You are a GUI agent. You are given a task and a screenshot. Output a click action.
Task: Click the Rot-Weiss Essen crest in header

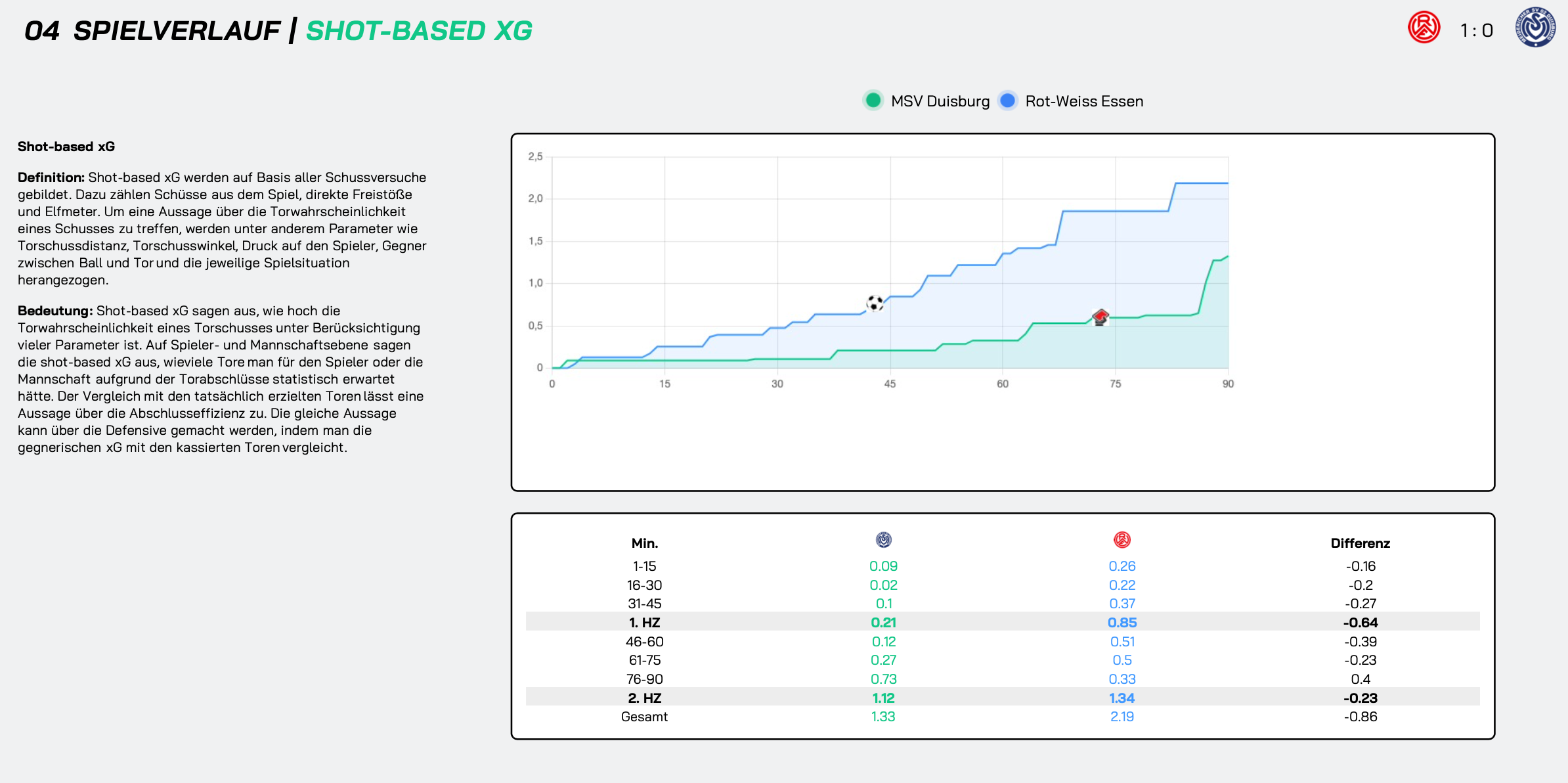click(x=1424, y=28)
